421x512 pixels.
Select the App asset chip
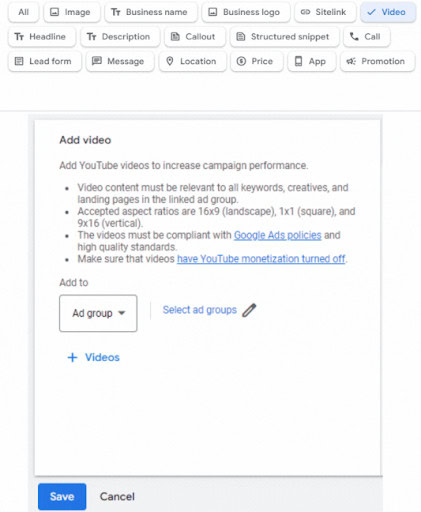312,61
